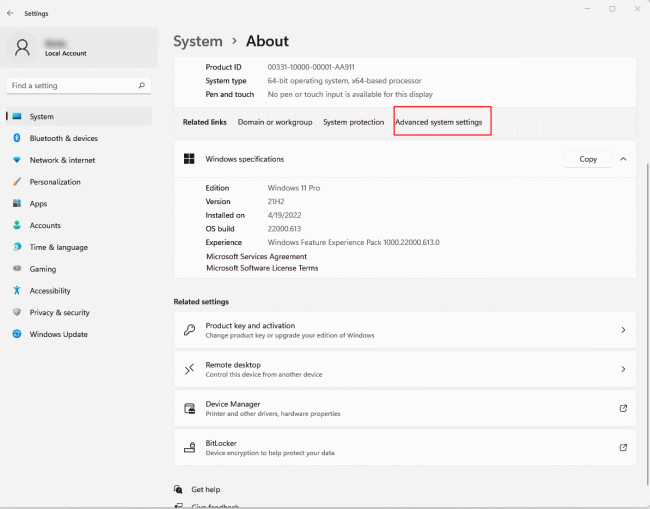Collapse the Windows specifications section chevron
Image resolution: width=650 pixels, height=509 pixels.
click(x=623, y=159)
